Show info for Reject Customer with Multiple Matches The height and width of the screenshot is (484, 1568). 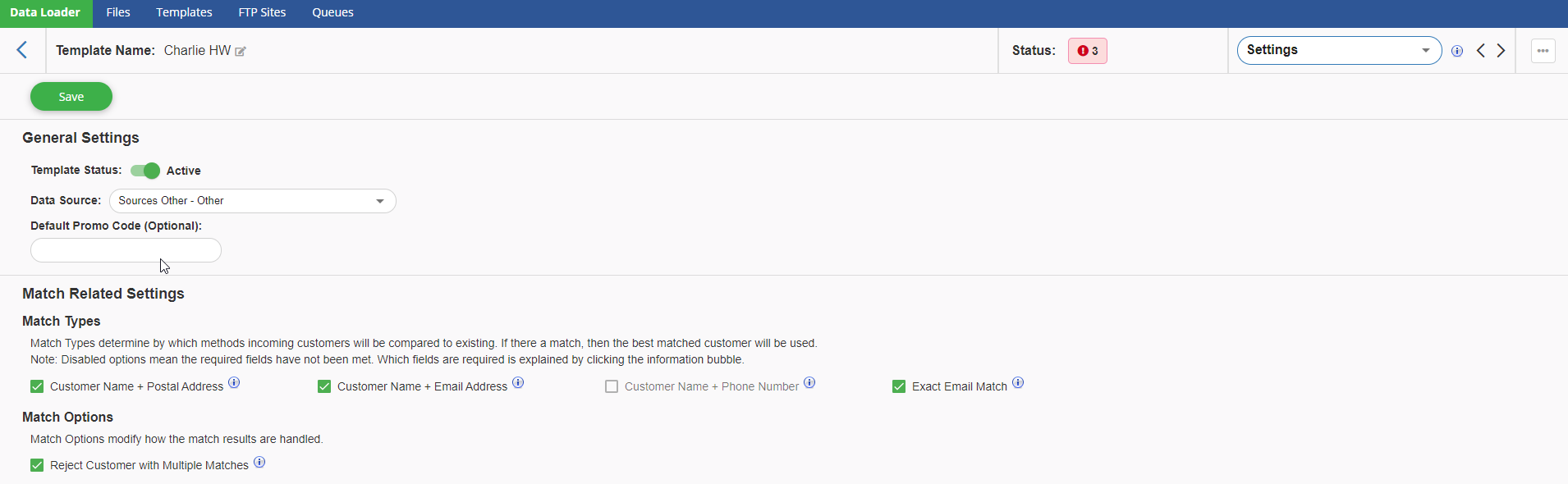click(259, 463)
